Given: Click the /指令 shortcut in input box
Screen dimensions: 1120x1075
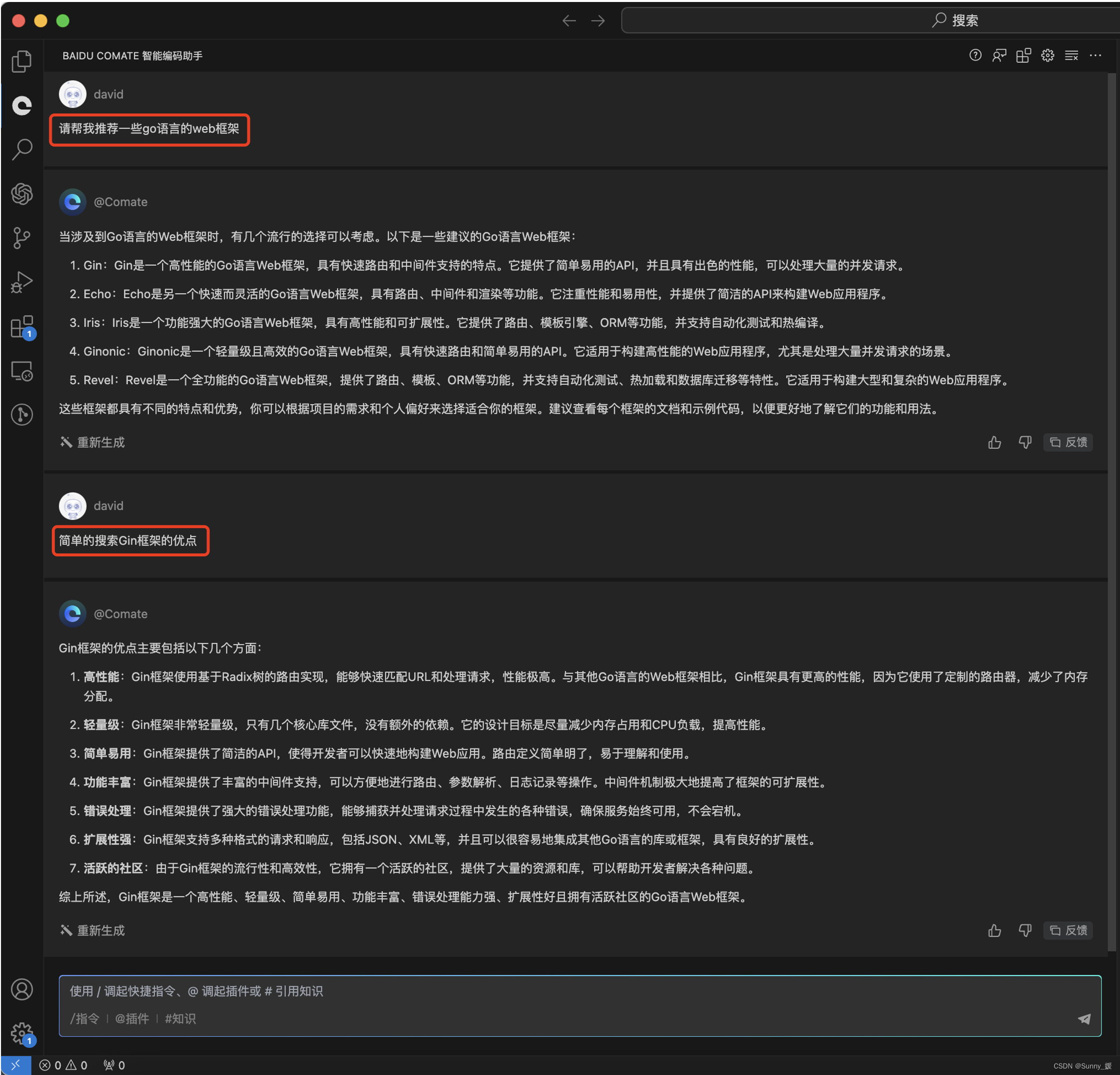Looking at the screenshot, I should coord(85,1018).
